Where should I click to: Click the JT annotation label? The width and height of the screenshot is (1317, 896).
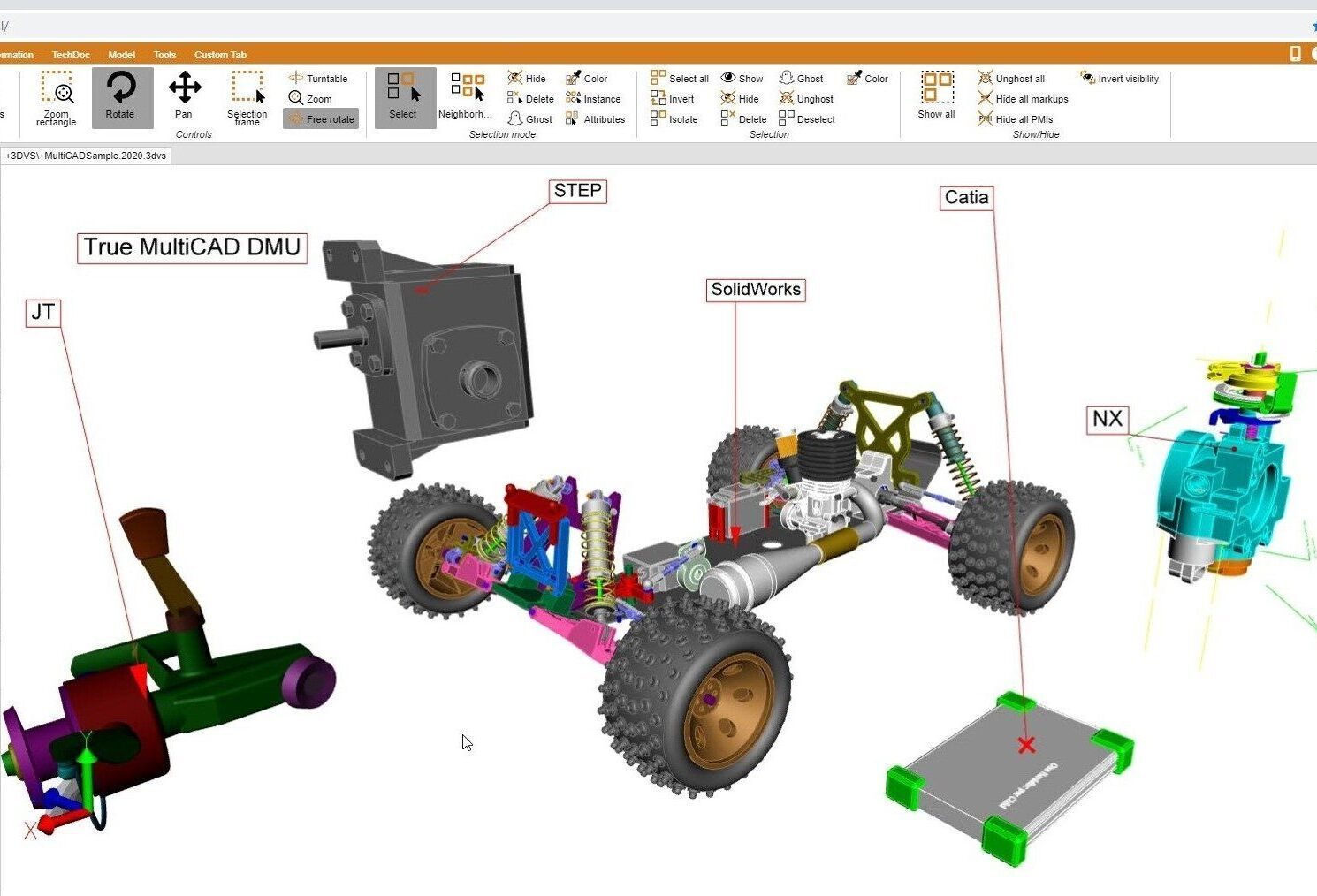pyautogui.click(x=43, y=312)
